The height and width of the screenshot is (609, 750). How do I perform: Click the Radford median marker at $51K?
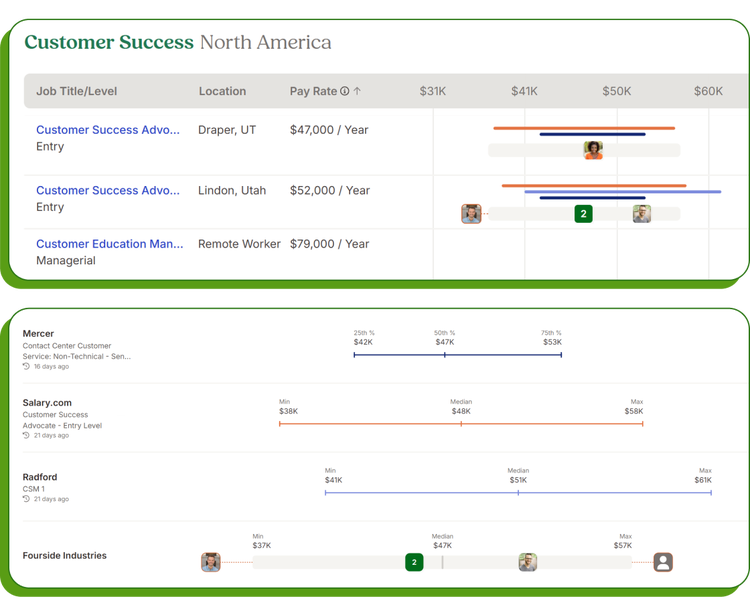tap(518, 492)
